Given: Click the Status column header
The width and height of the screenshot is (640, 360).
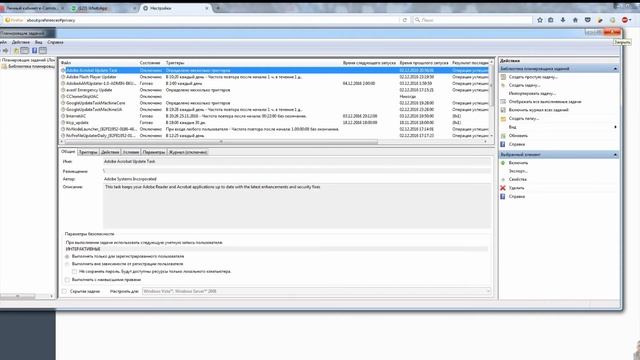Looking at the screenshot, I should click(150, 63).
